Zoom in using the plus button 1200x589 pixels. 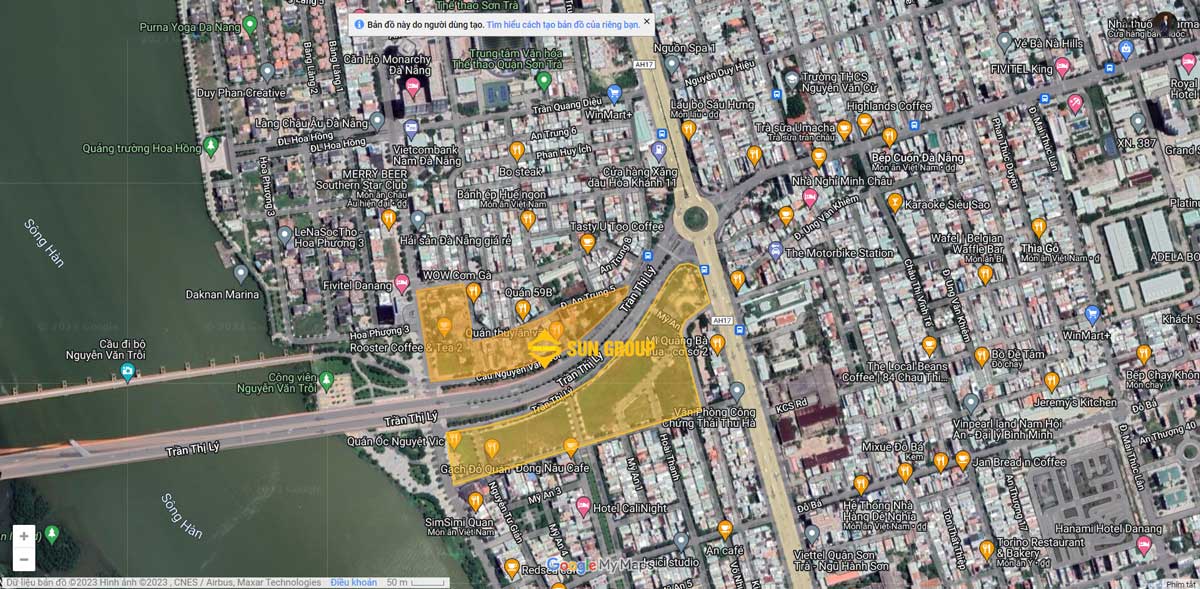pos(24,536)
